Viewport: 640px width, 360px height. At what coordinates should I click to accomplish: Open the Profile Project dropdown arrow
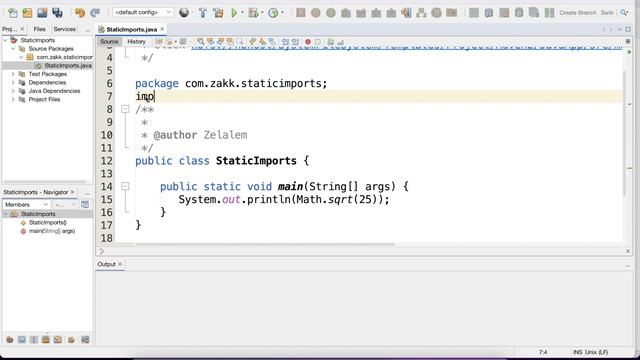click(x=282, y=13)
